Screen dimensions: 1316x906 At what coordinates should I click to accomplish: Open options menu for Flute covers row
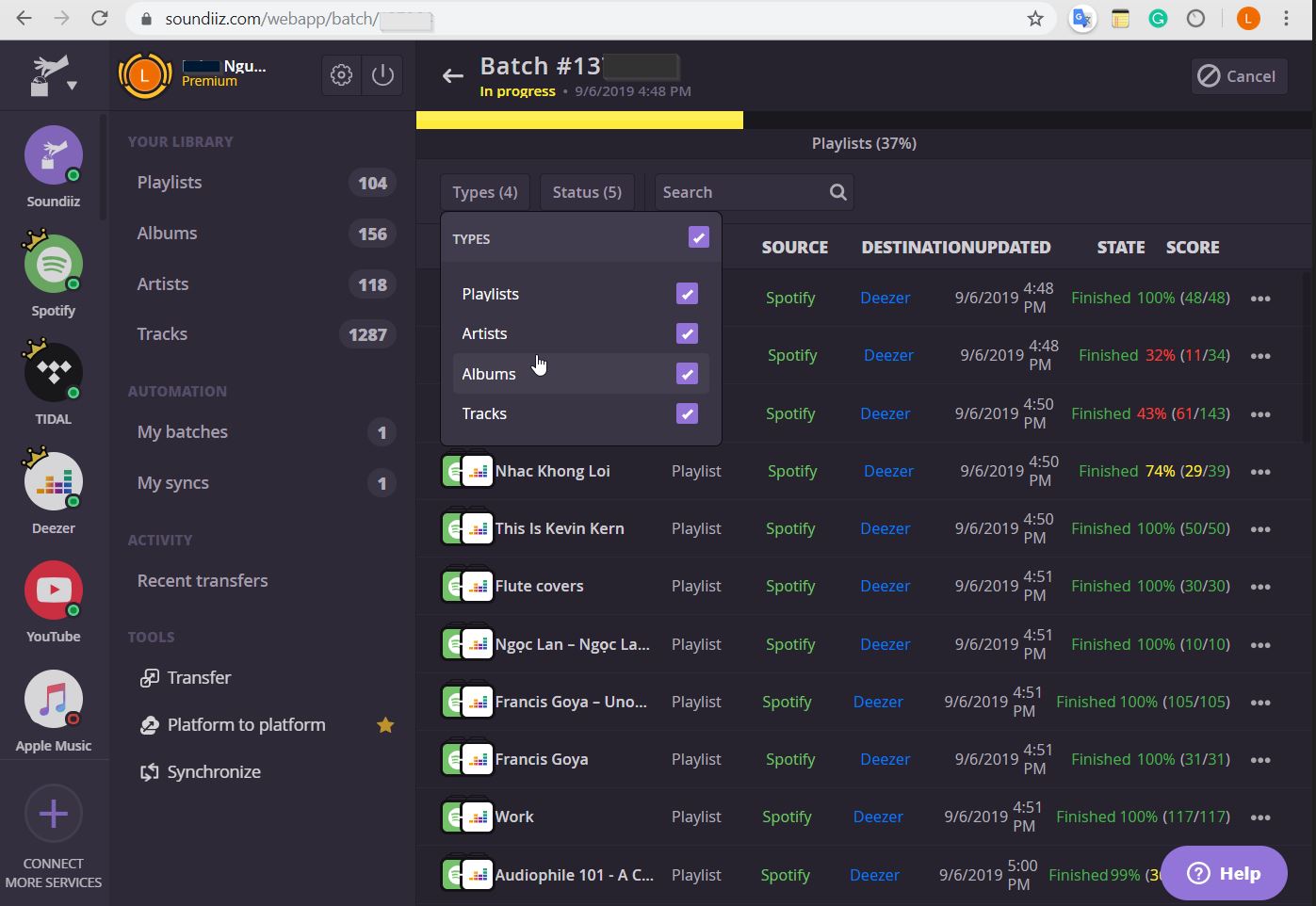pos(1260,587)
